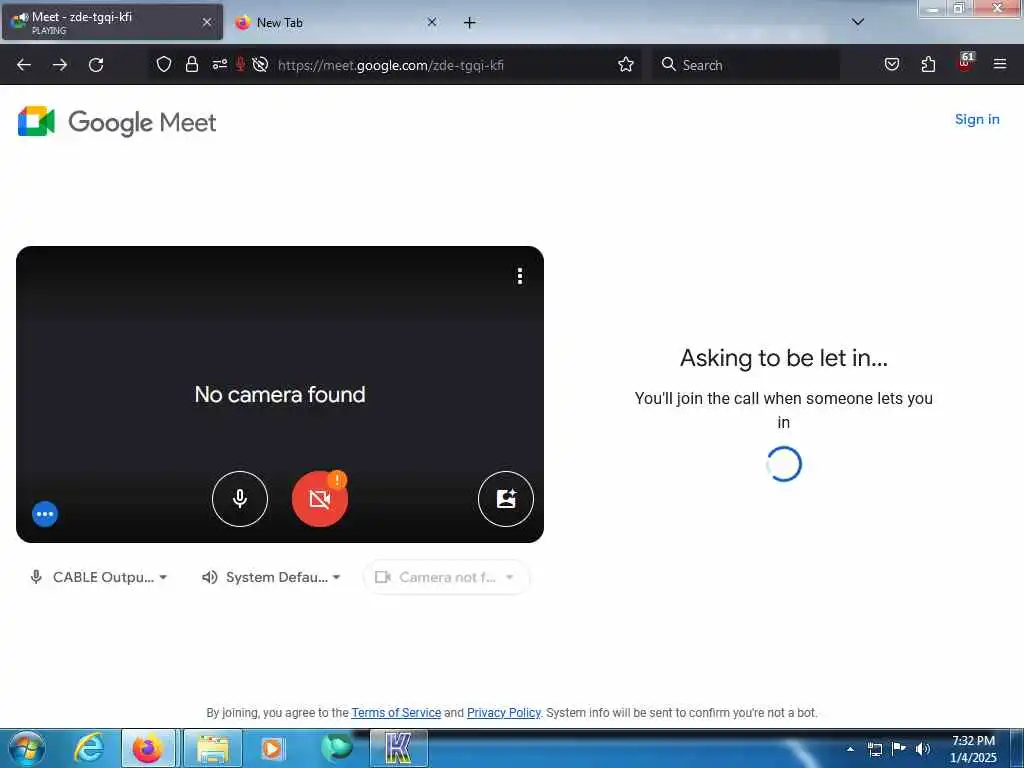Open Windows Media Player from the taskbar
This screenshot has width=1024, height=768.
click(x=272, y=748)
